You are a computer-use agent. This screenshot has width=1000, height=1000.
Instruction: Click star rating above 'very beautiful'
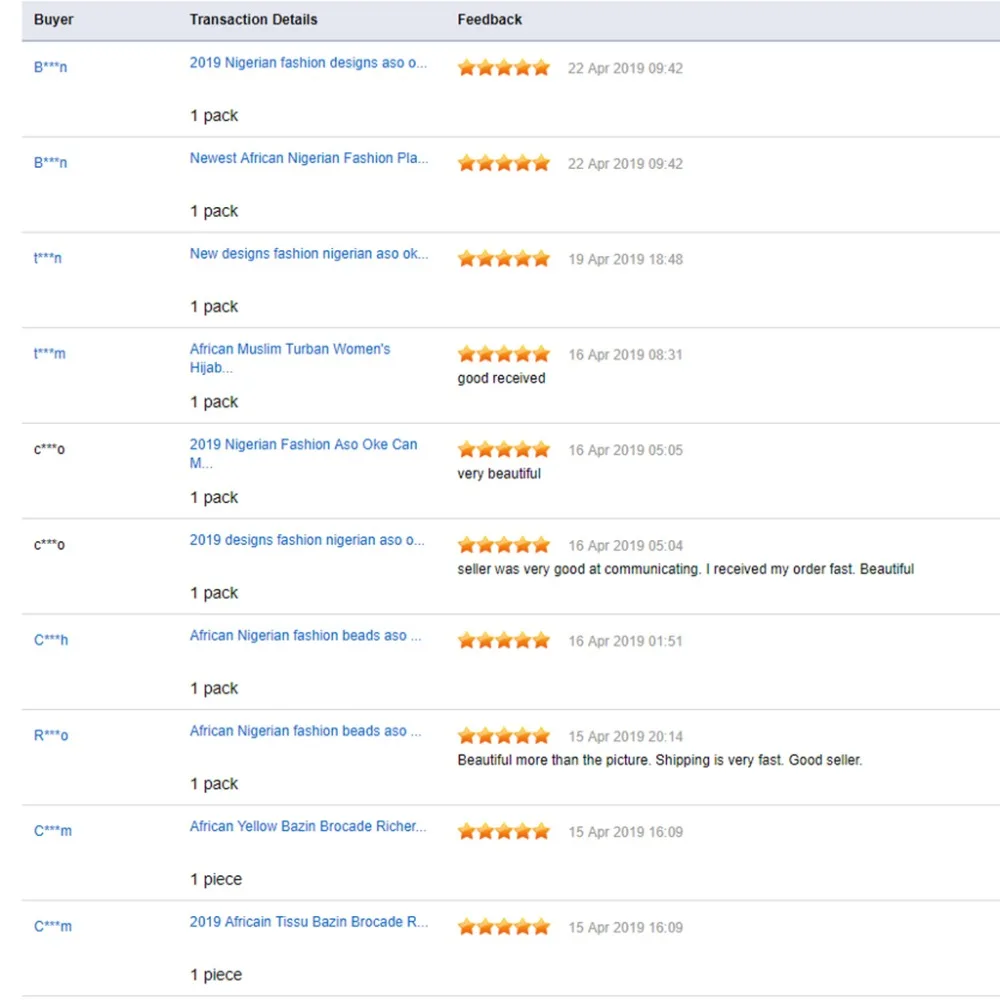[x=504, y=450]
